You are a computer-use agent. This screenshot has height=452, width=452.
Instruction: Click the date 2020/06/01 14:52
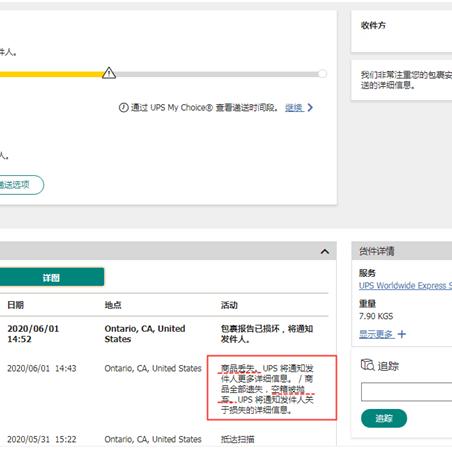point(33,334)
